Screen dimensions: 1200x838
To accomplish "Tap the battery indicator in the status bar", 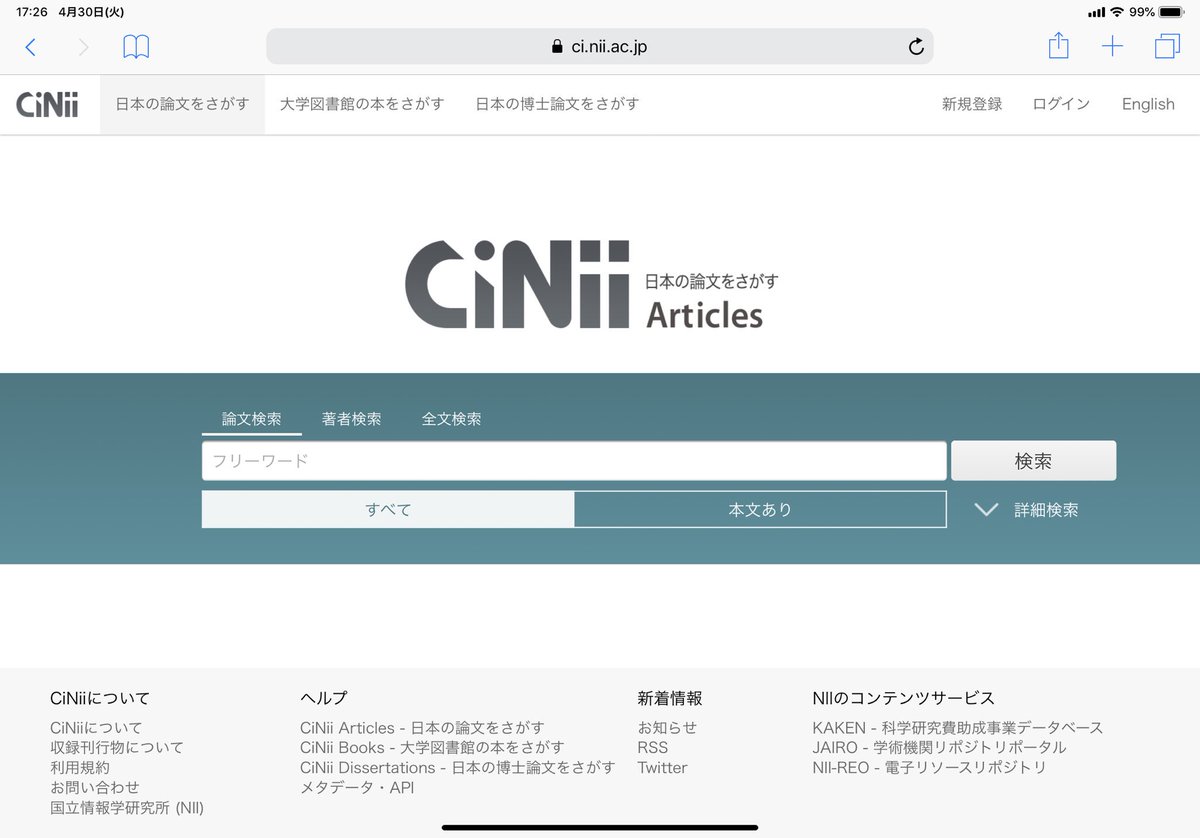I will 1170,12.
